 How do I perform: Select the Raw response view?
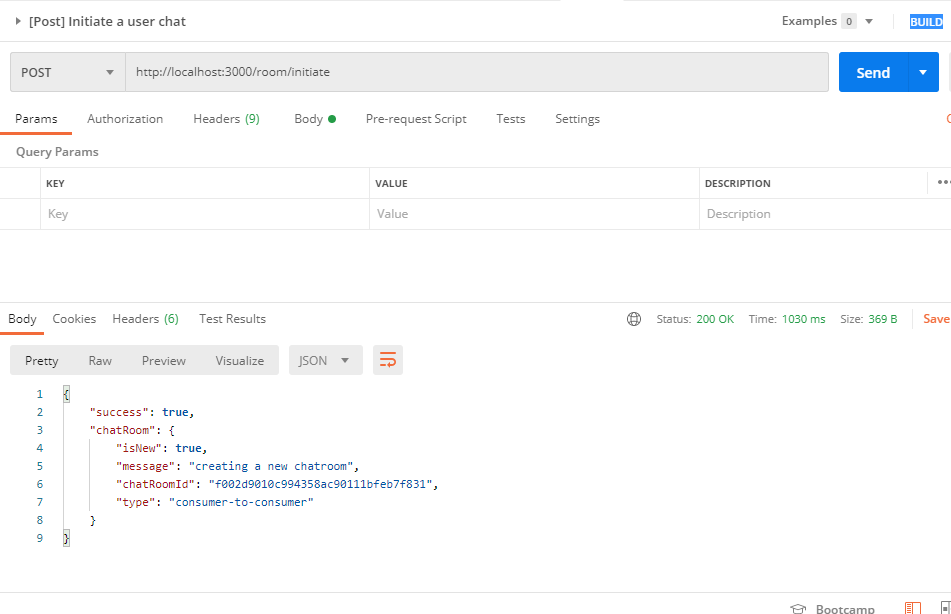coord(100,360)
